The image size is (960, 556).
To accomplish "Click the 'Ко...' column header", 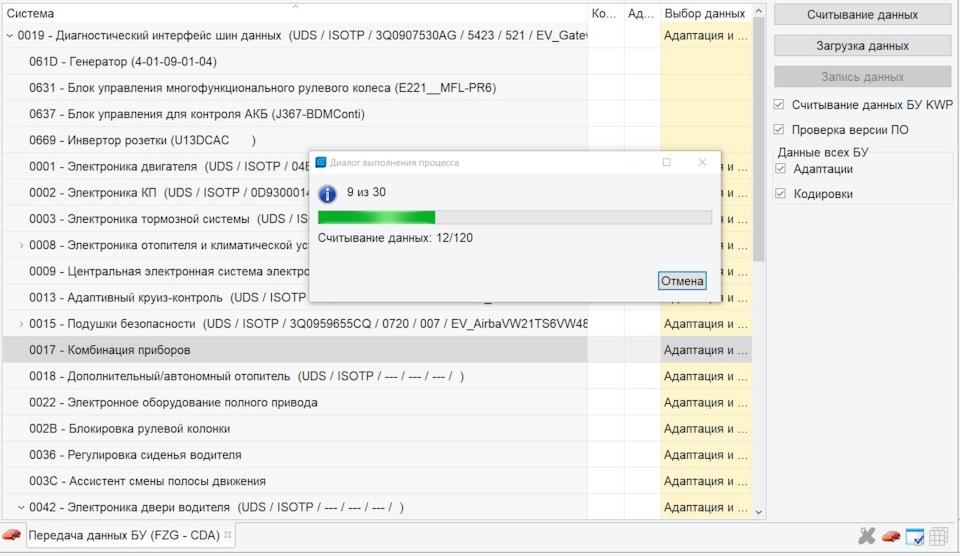I will click(606, 13).
